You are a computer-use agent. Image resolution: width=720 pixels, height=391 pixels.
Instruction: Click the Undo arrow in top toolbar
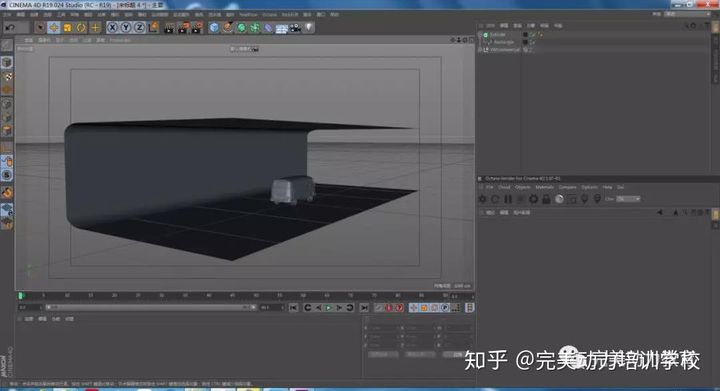pyautogui.click(x=10, y=28)
